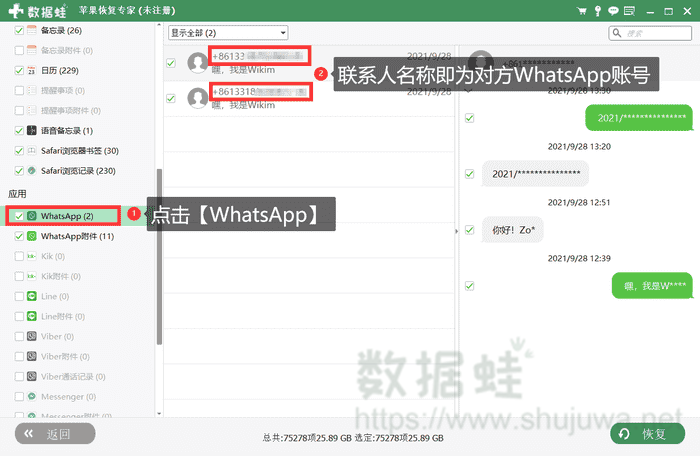Click in the search input field
The height and width of the screenshot is (456, 700).
650,33
